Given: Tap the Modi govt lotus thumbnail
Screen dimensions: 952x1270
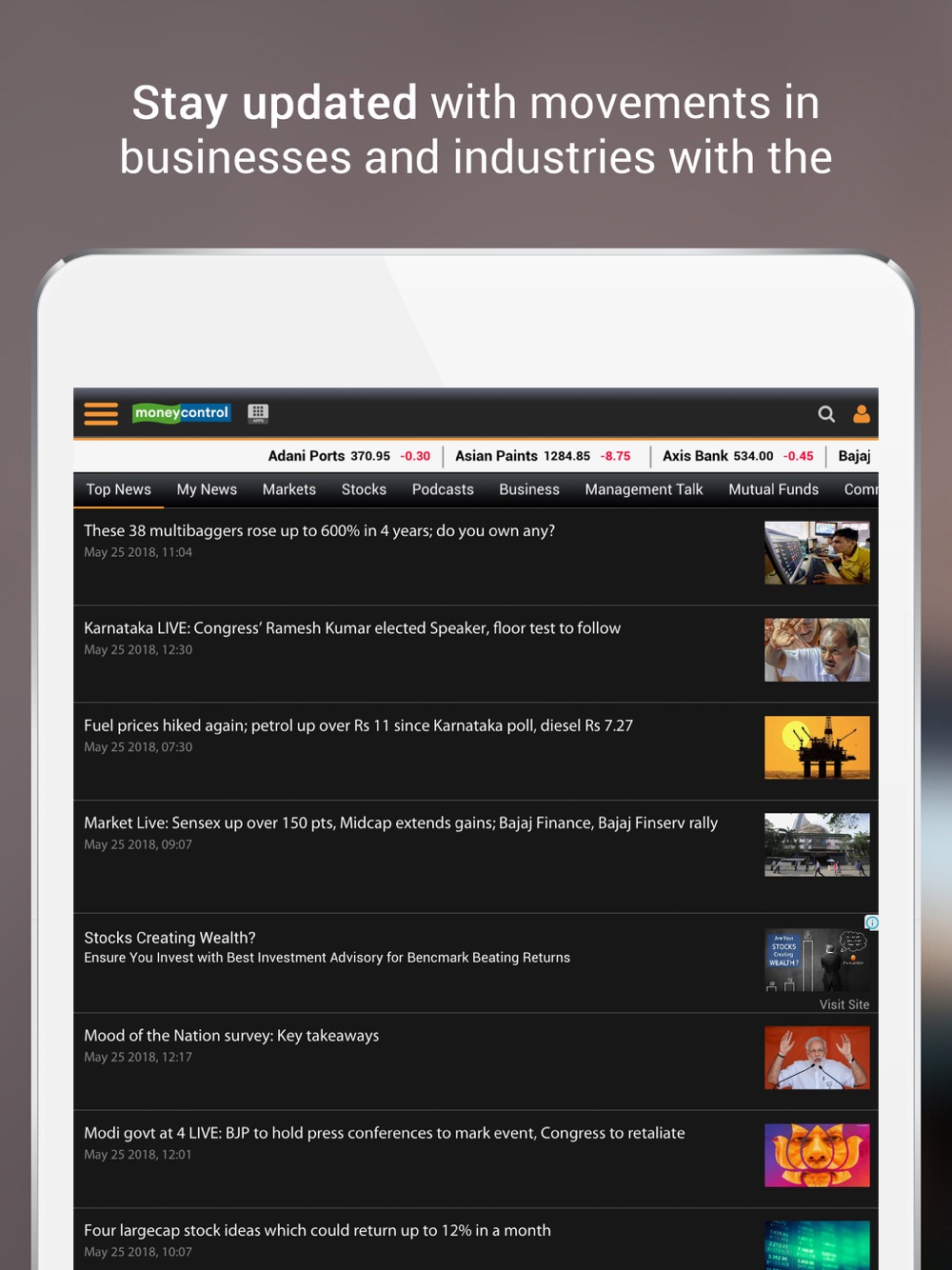Looking at the screenshot, I should (817, 1155).
